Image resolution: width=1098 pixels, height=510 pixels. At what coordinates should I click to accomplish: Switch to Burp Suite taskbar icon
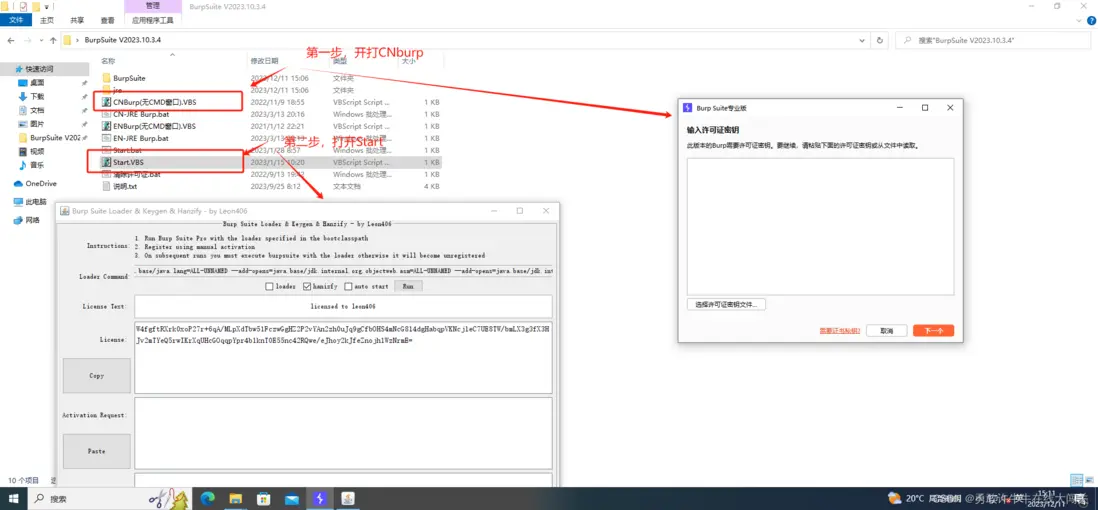click(319, 499)
